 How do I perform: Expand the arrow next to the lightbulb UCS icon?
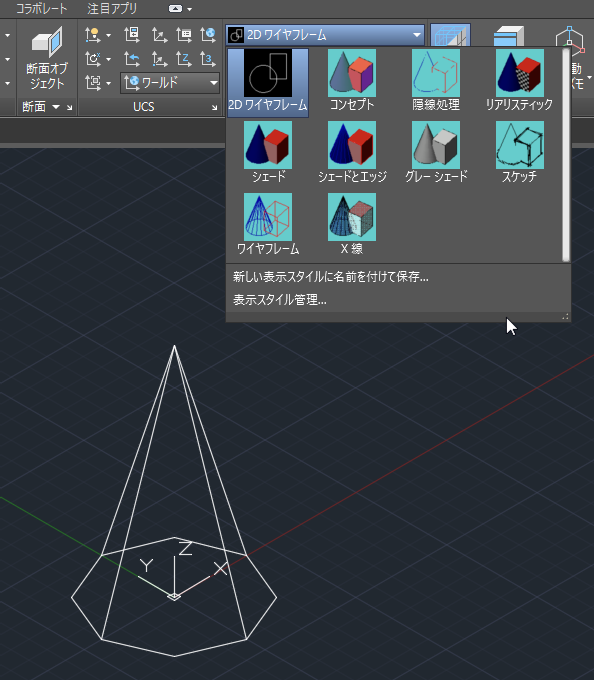coord(108,35)
